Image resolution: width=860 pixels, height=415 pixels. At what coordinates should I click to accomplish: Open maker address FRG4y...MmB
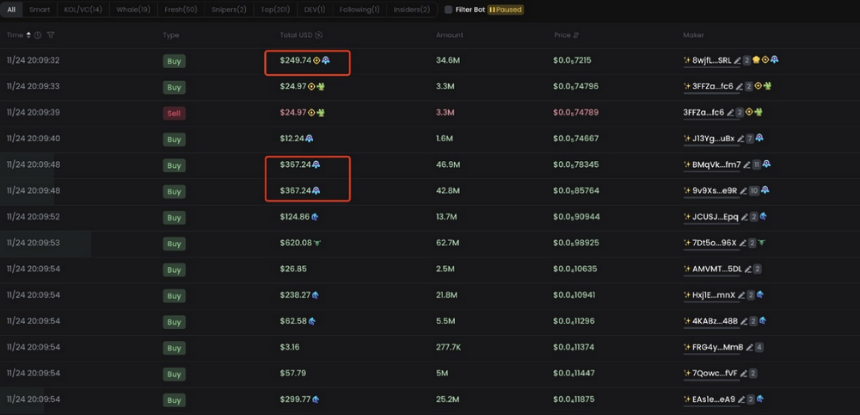(718, 347)
